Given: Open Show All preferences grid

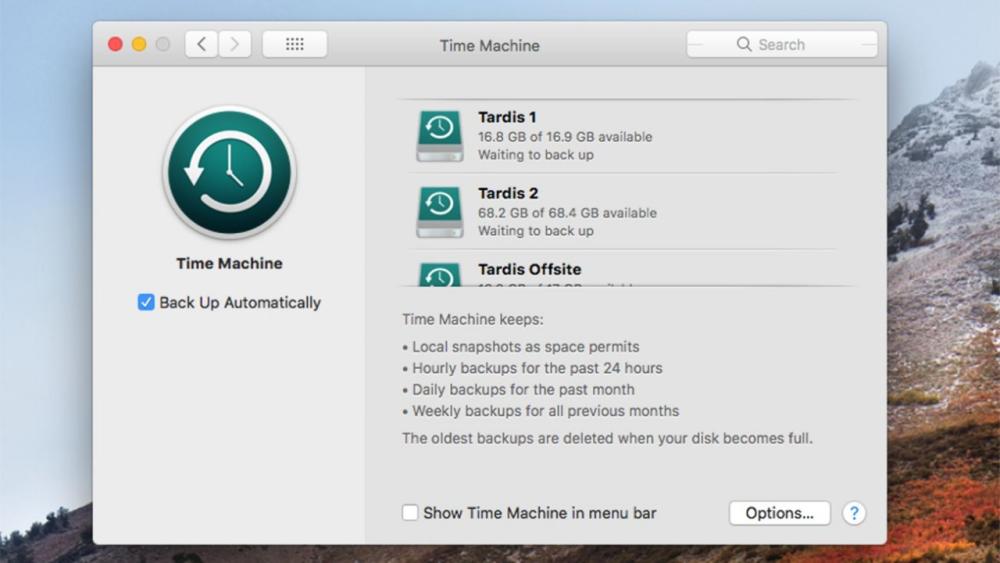Looking at the screenshot, I should pyautogui.click(x=294, y=44).
